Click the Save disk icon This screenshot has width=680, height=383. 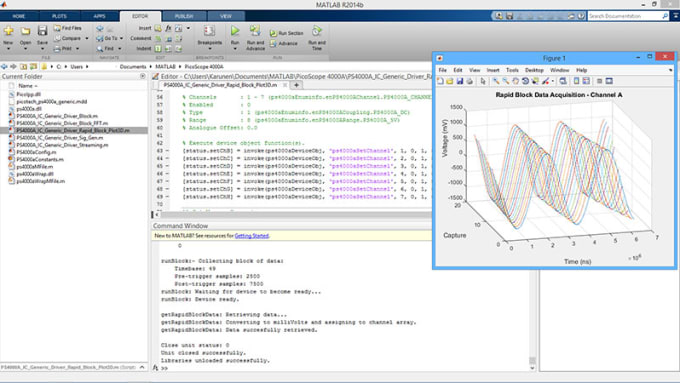pos(42,31)
